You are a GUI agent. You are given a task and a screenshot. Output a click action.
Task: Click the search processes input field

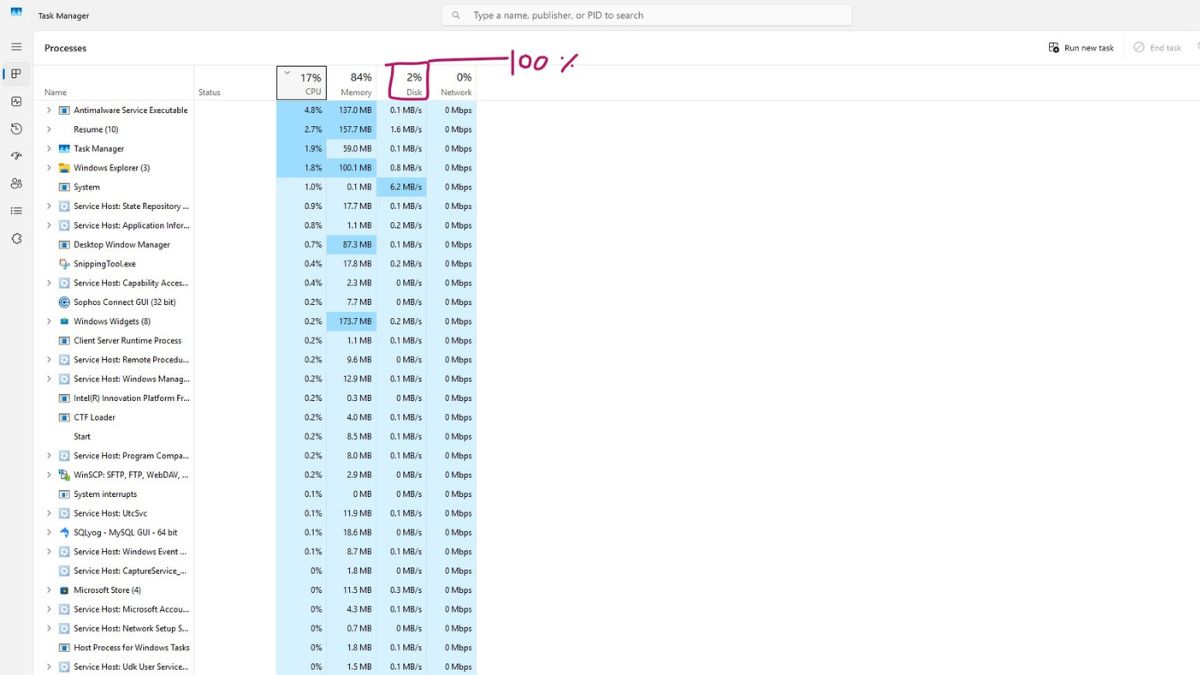[648, 15]
